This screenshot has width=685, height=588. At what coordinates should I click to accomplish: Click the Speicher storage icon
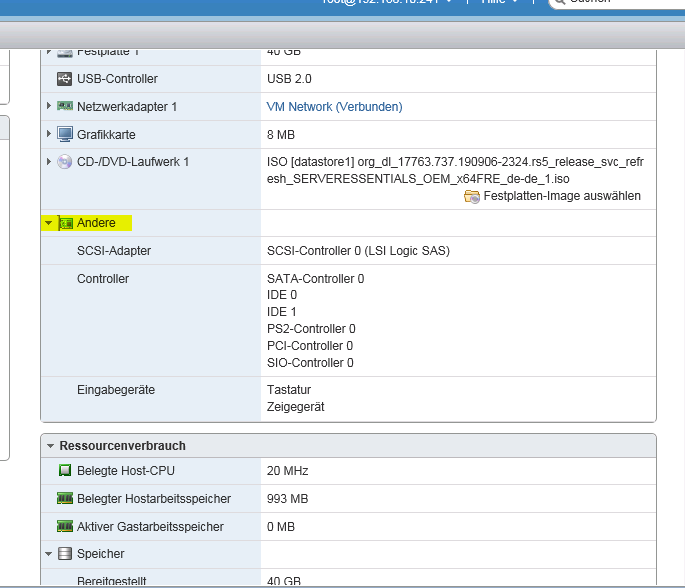click(65, 554)
